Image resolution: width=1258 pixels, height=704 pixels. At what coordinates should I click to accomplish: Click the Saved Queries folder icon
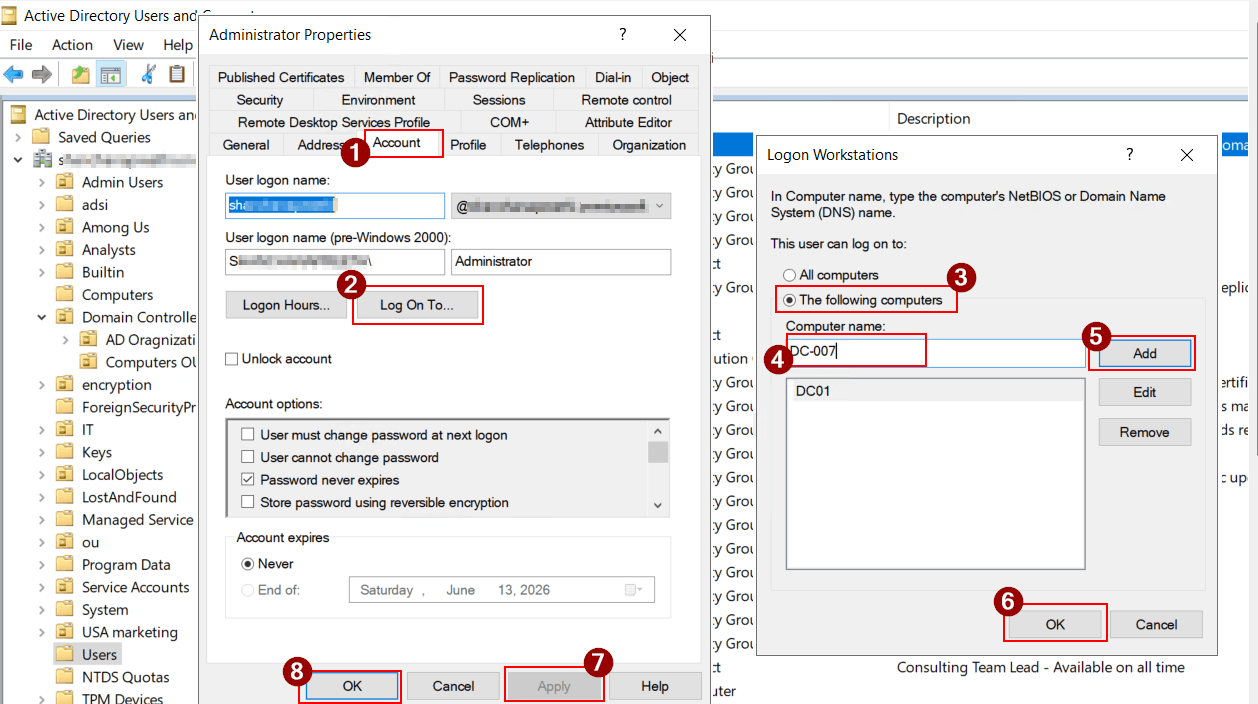click(x=41, y=137)
